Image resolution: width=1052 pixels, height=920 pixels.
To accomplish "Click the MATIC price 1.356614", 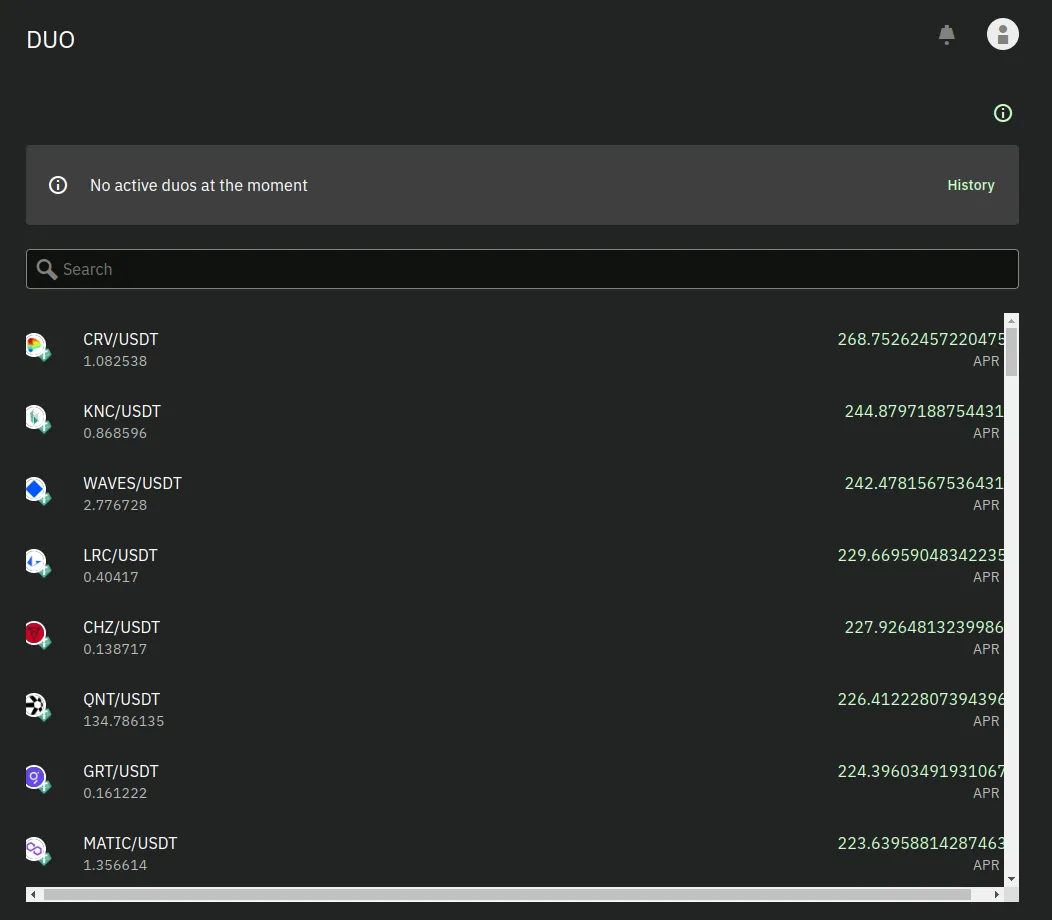I will point(115,865).
